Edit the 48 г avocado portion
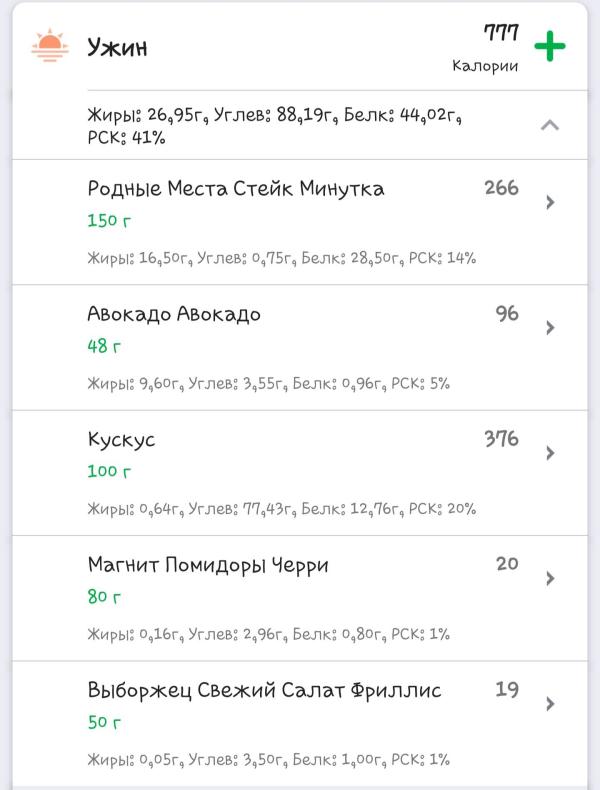Screen dimensions: 600x790 104,346
